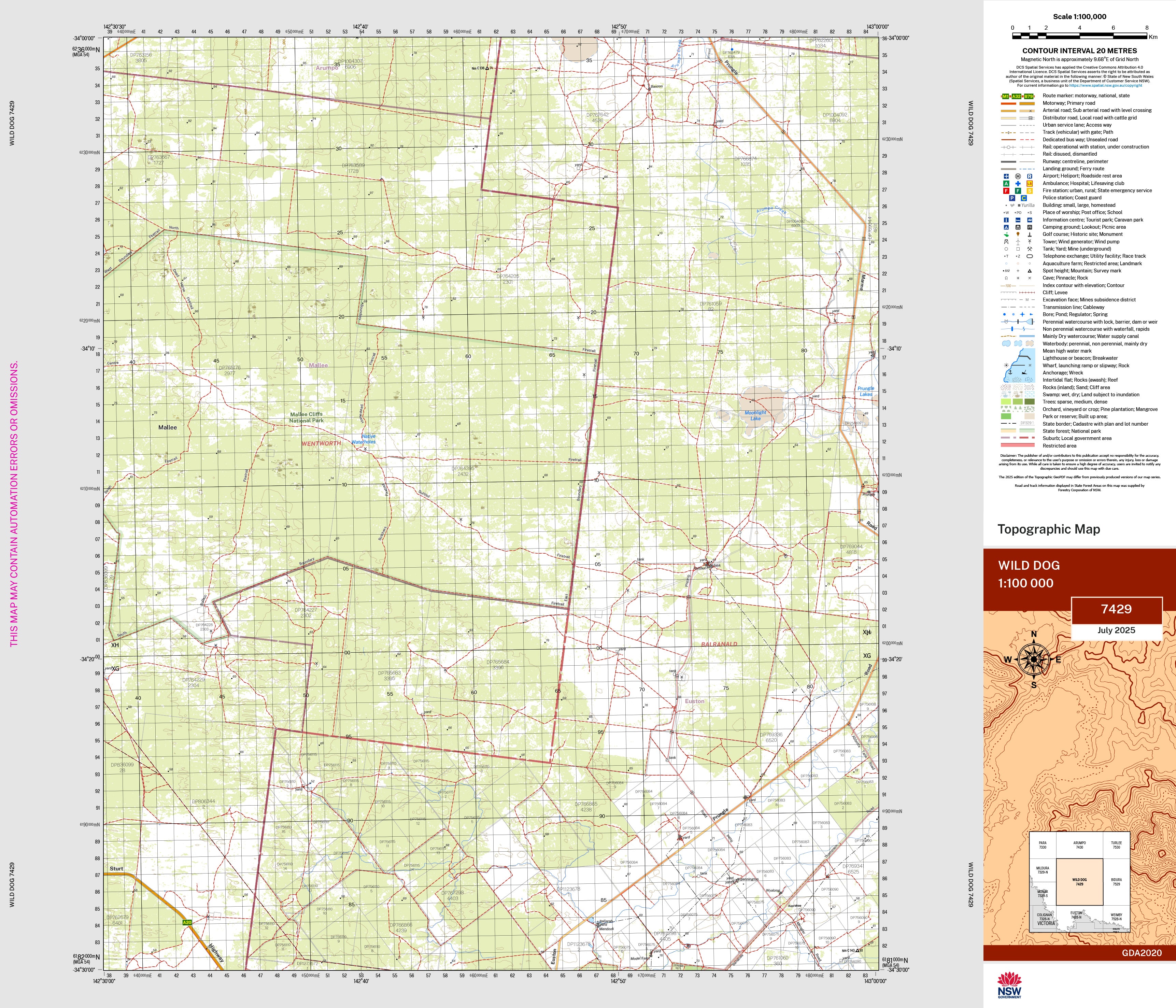Click the 7429 map number box
The width and height of the screenshot is (1176, 1008).
coord(1116,610)
